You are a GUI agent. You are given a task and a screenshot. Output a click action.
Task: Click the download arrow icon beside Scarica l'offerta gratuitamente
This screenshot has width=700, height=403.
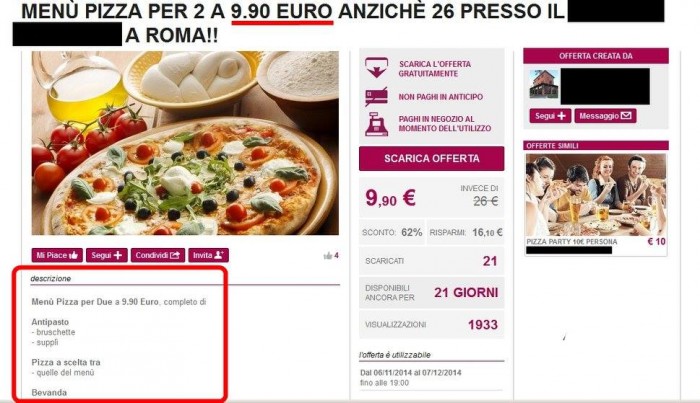(x=376, y=68)
